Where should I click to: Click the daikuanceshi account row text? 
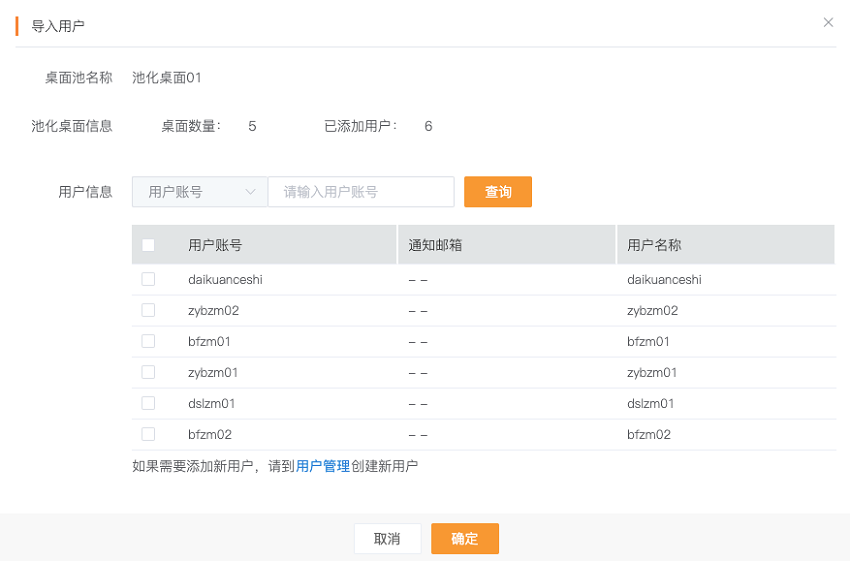[x=225, y=280]
